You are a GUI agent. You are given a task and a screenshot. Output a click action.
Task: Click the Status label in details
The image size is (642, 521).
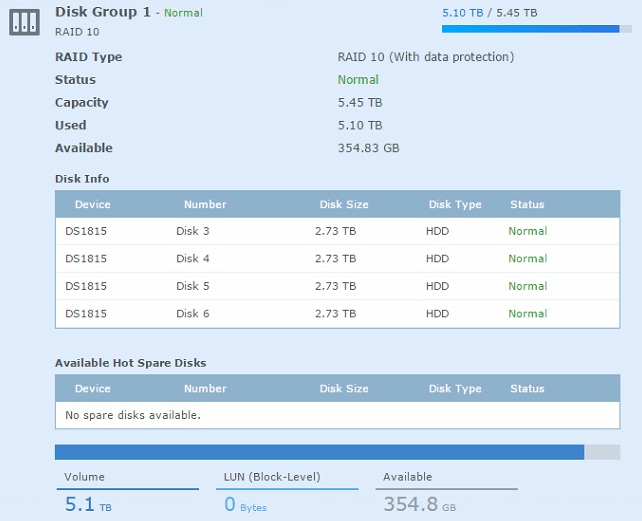[x=75, y=79]
